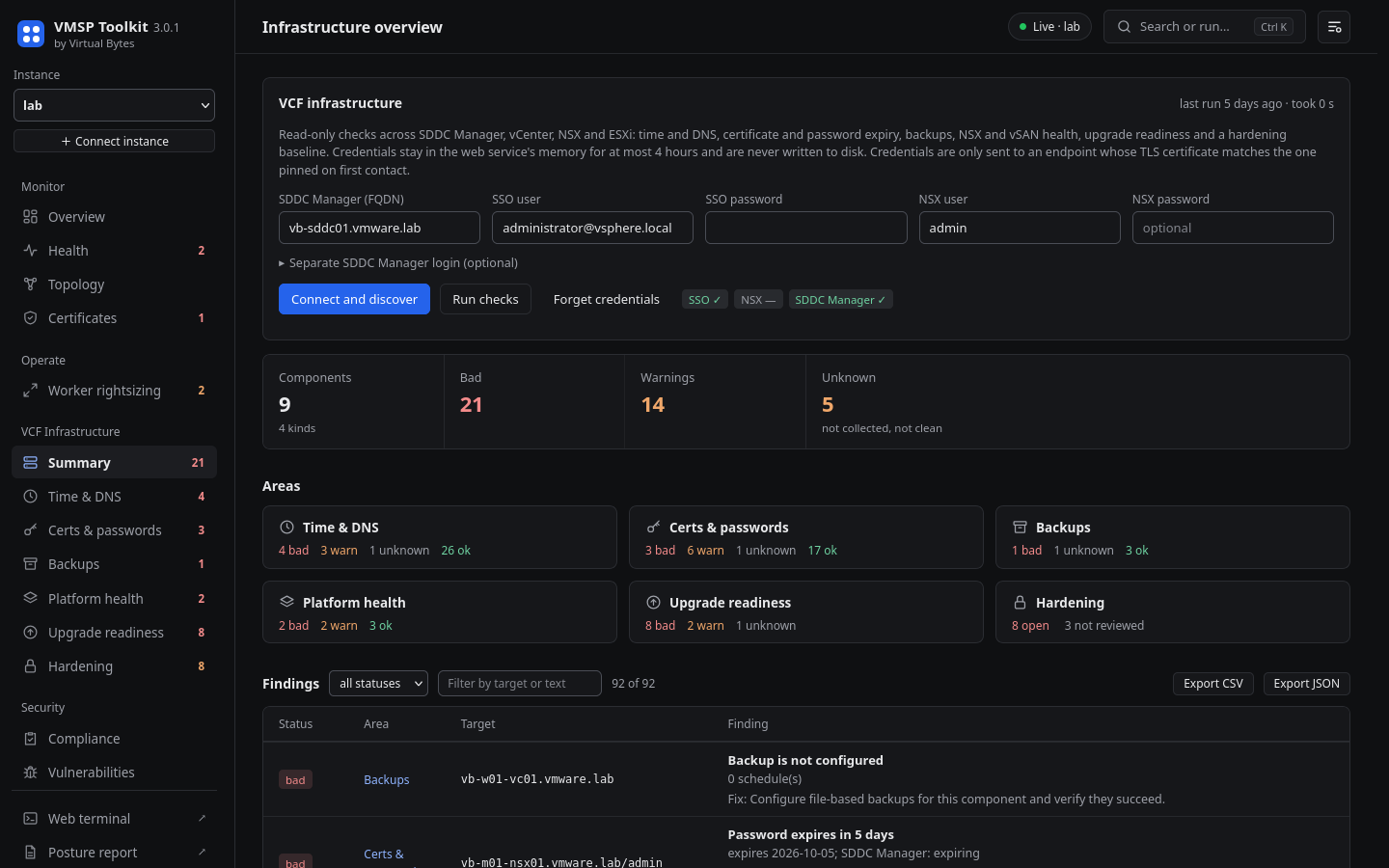Click the Vulnerabilities bug icon
The image size is (1389, 868).
tap(31, 773)
